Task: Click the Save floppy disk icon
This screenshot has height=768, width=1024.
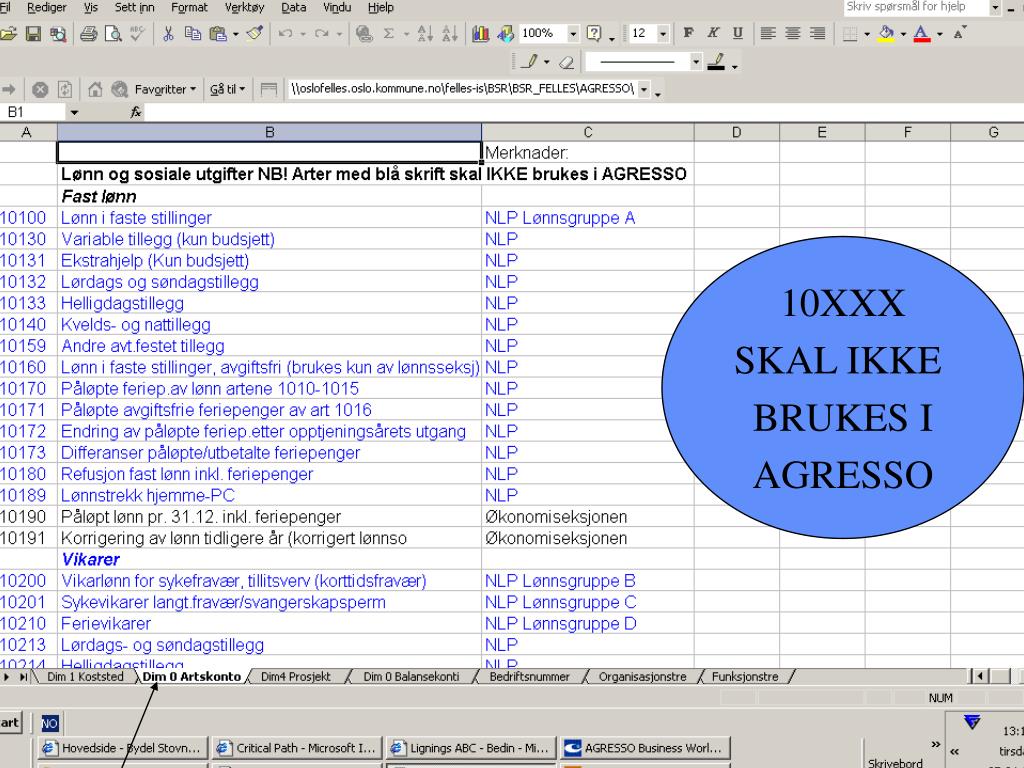Action: (33, 33)
